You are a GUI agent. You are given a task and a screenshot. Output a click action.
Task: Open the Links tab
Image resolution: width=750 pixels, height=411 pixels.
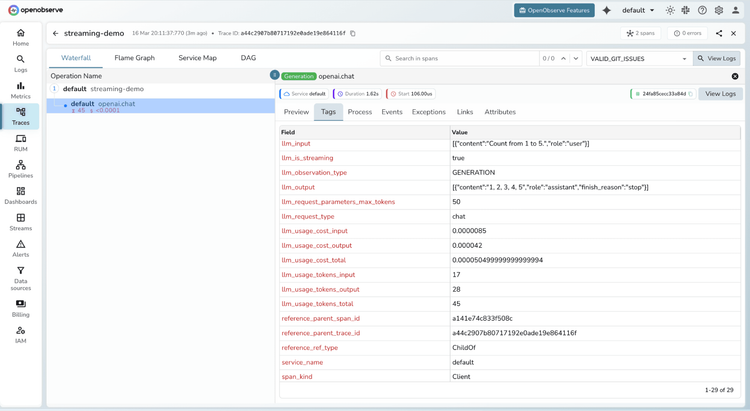click(x=465, y=112)
